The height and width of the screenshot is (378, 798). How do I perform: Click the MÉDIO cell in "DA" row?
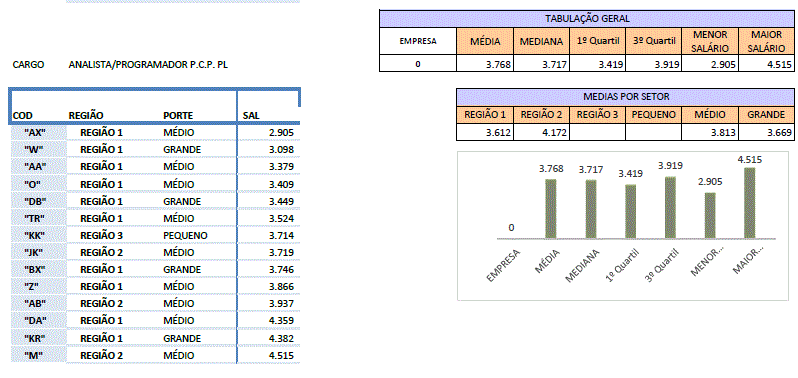click(x=178, y=321)
